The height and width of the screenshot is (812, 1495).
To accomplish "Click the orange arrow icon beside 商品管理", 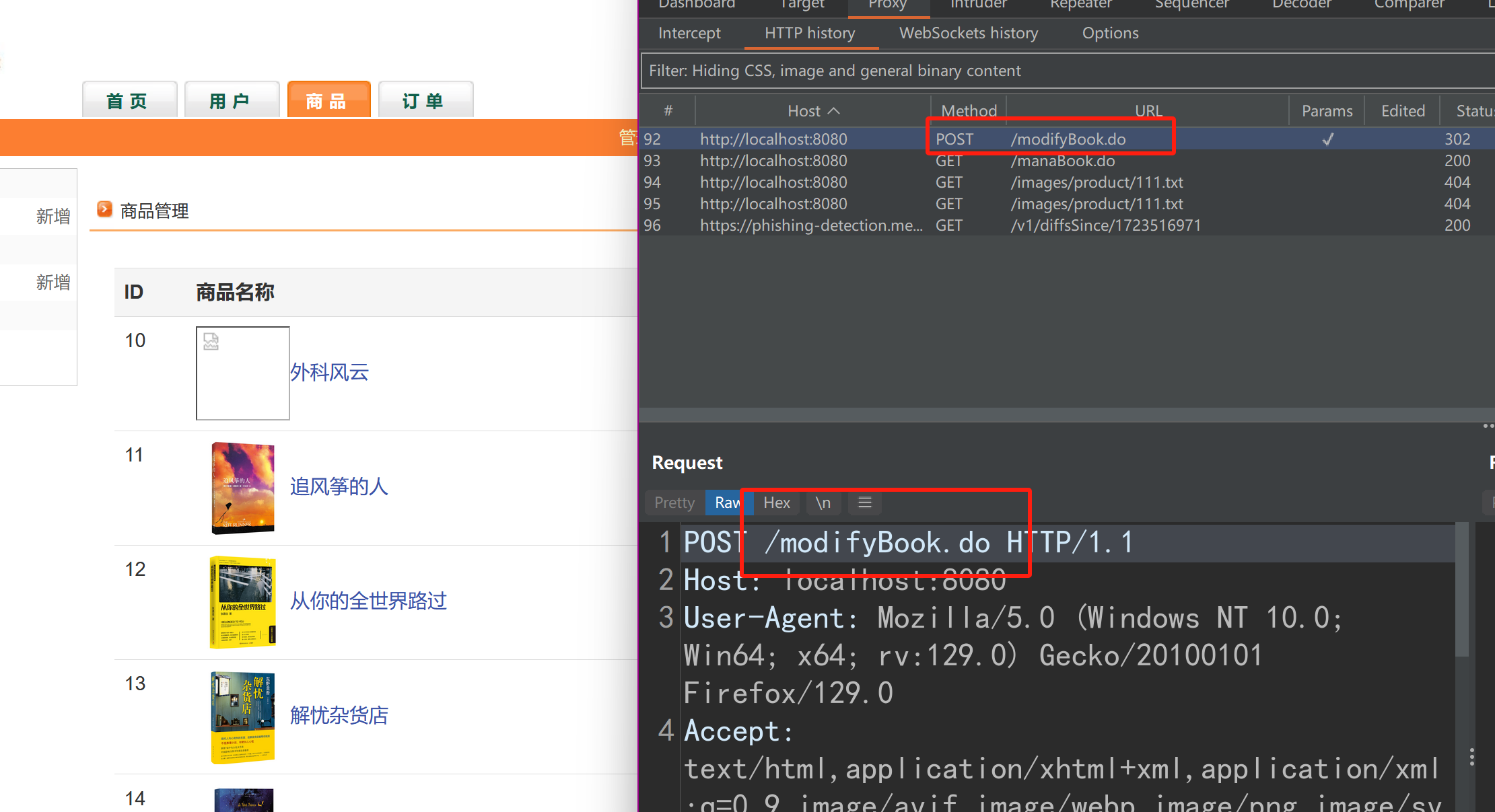I will 104,209.
